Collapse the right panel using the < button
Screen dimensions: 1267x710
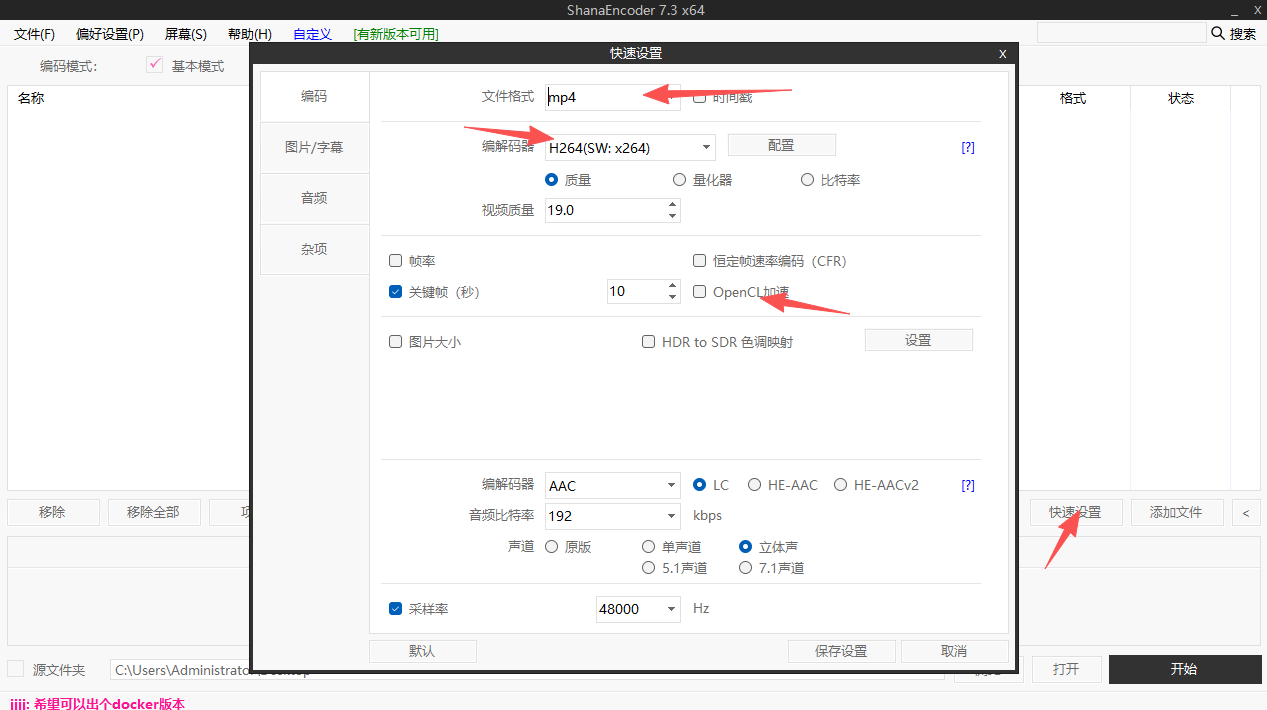click(x=1245, y=511)
